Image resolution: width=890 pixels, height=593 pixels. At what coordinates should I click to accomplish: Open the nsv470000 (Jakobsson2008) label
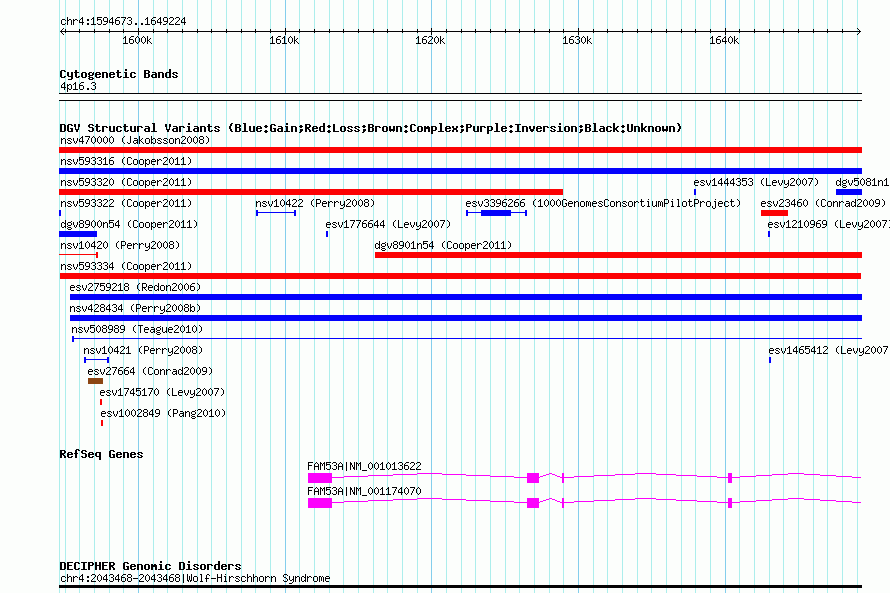[135, 140]
